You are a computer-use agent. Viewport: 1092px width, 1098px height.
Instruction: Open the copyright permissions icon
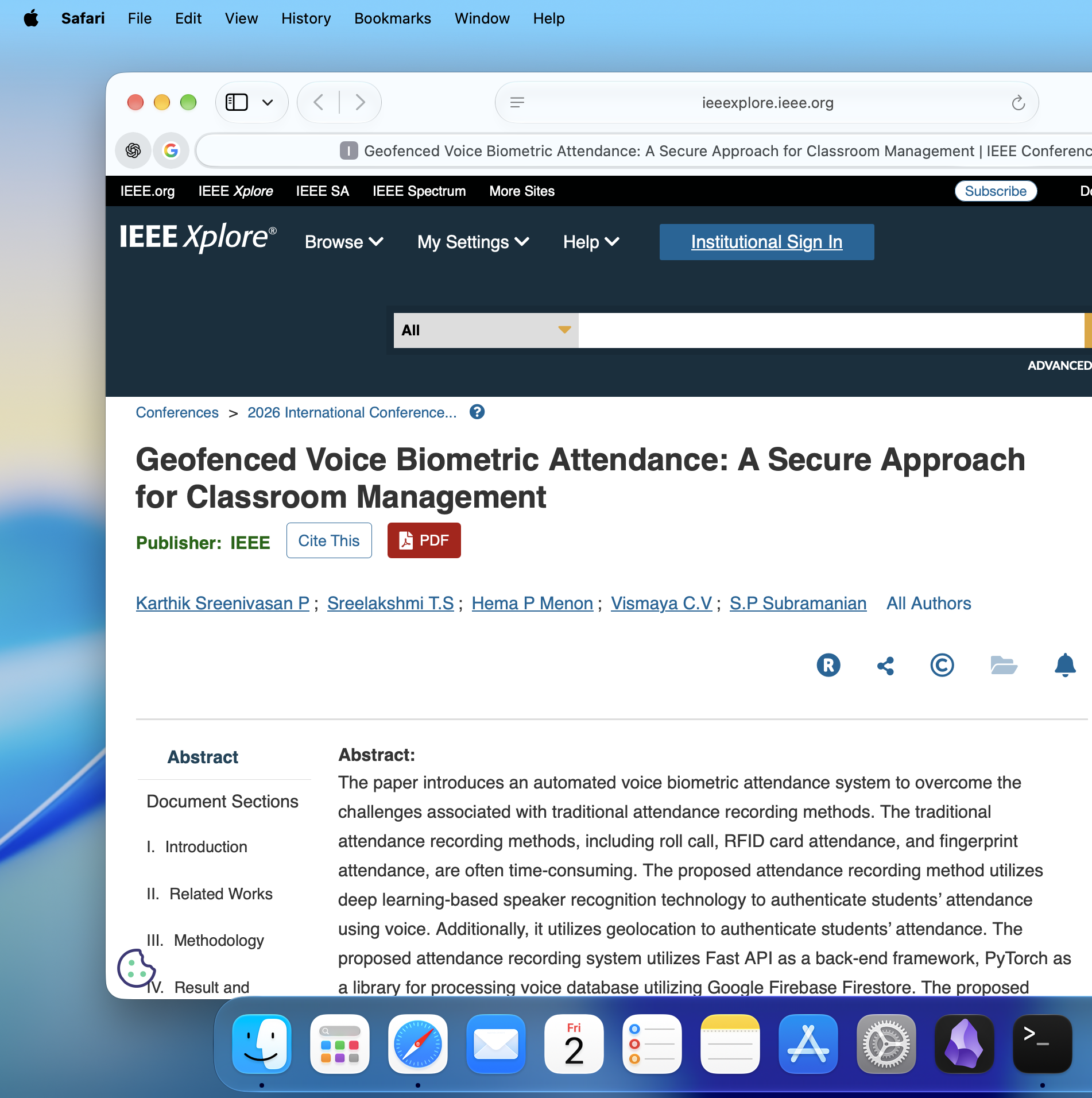pyautogui.click(x=942, y=665)
